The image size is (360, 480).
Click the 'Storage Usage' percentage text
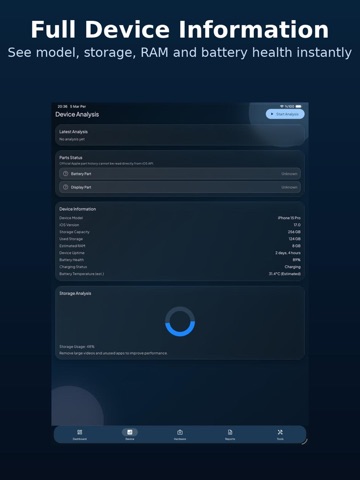[77, 347]
